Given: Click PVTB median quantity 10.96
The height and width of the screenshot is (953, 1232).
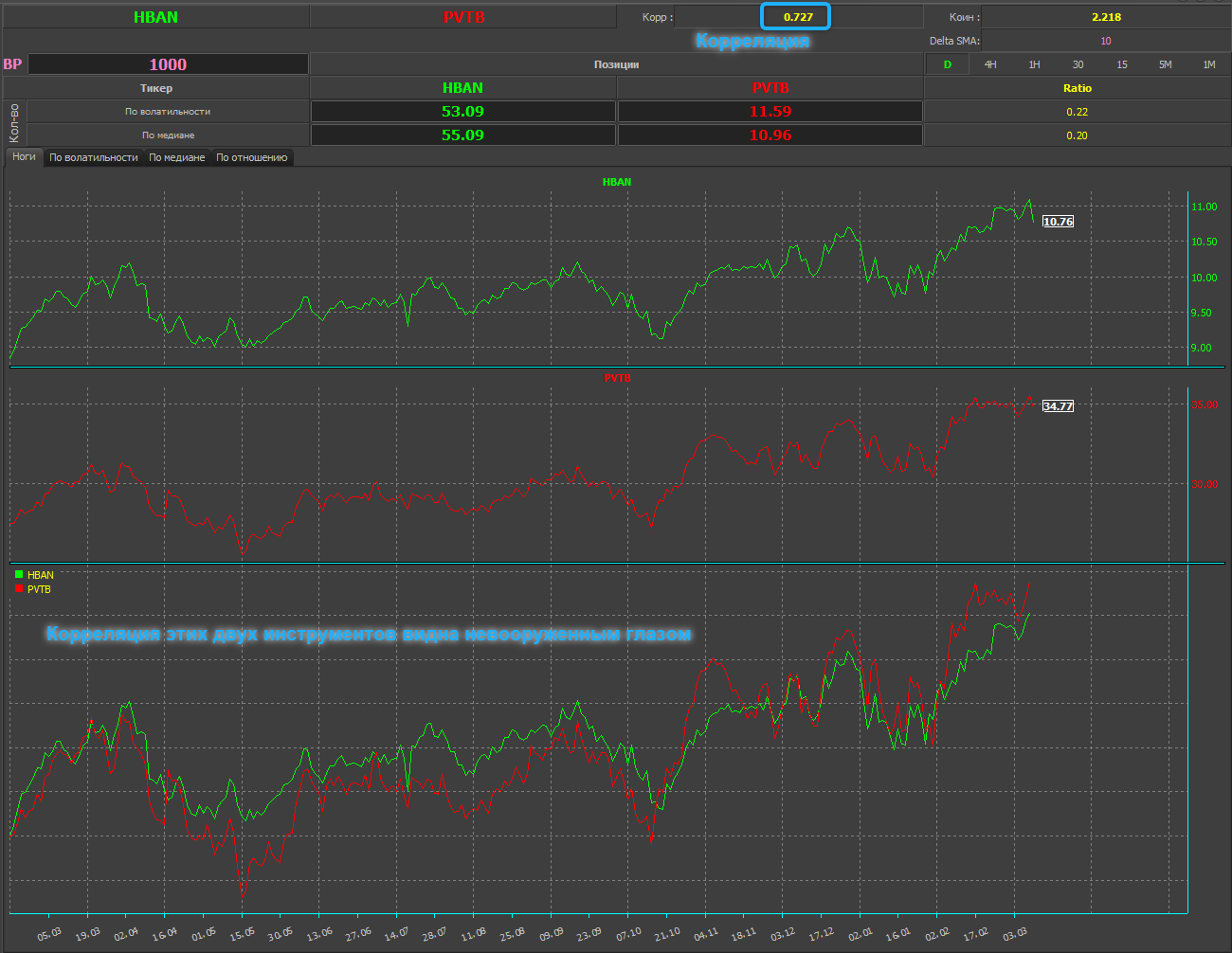Looking at the screenshot, I should click(770, 135).
